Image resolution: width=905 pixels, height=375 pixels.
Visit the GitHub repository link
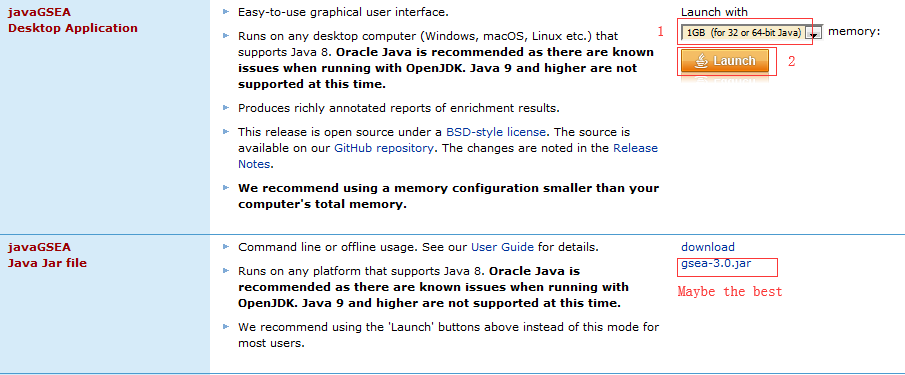coord(384,148)
